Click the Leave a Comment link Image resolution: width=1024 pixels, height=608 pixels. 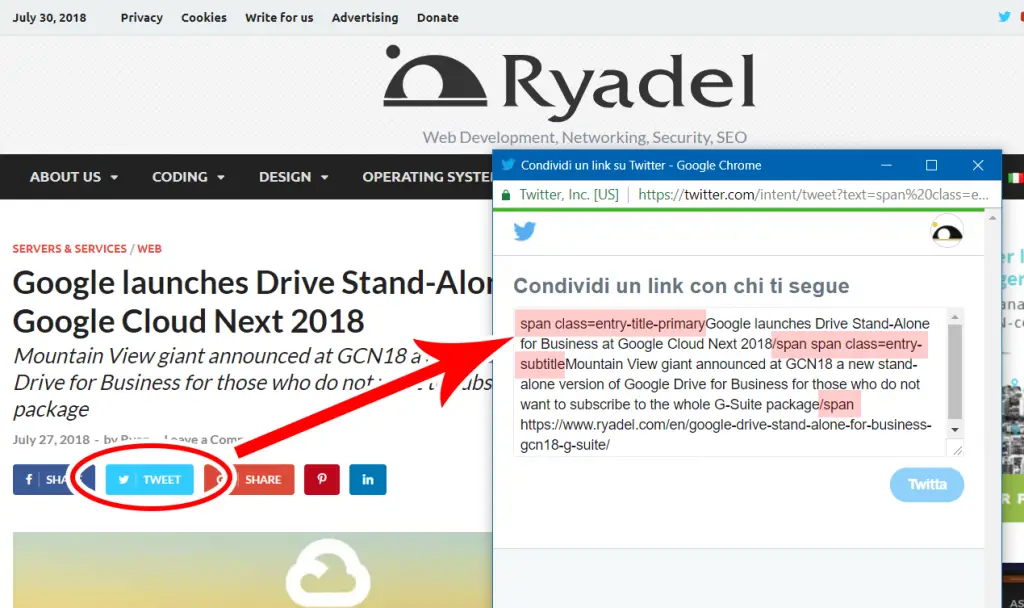point(203,440)
